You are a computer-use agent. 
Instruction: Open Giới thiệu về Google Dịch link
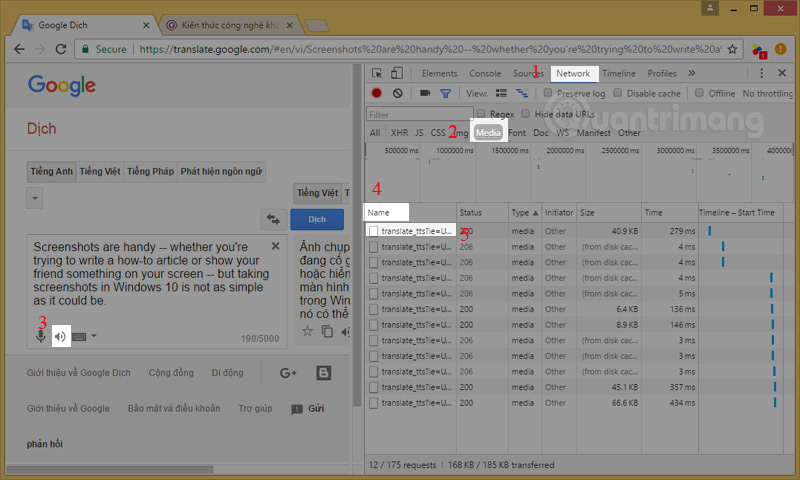click(79, 373)
